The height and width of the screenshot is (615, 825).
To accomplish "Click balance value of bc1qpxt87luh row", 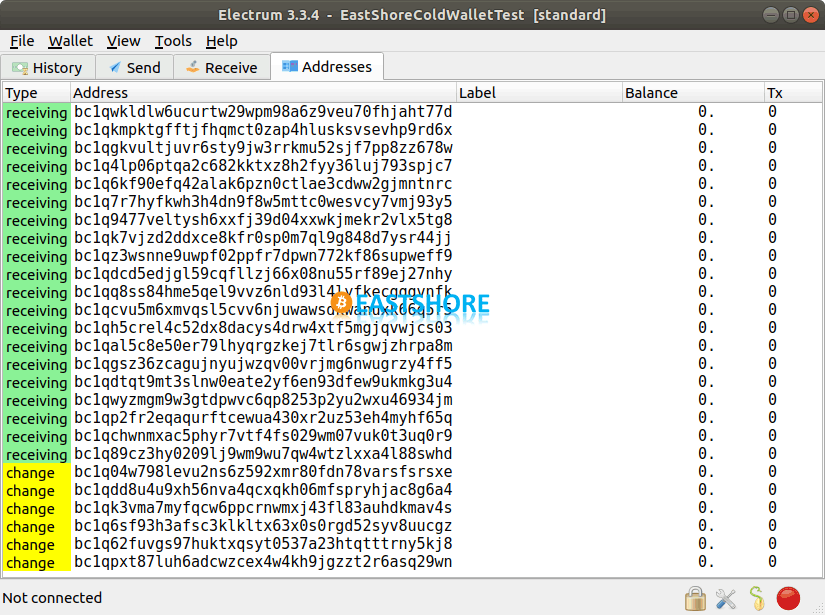I will (x=706, y=561).
